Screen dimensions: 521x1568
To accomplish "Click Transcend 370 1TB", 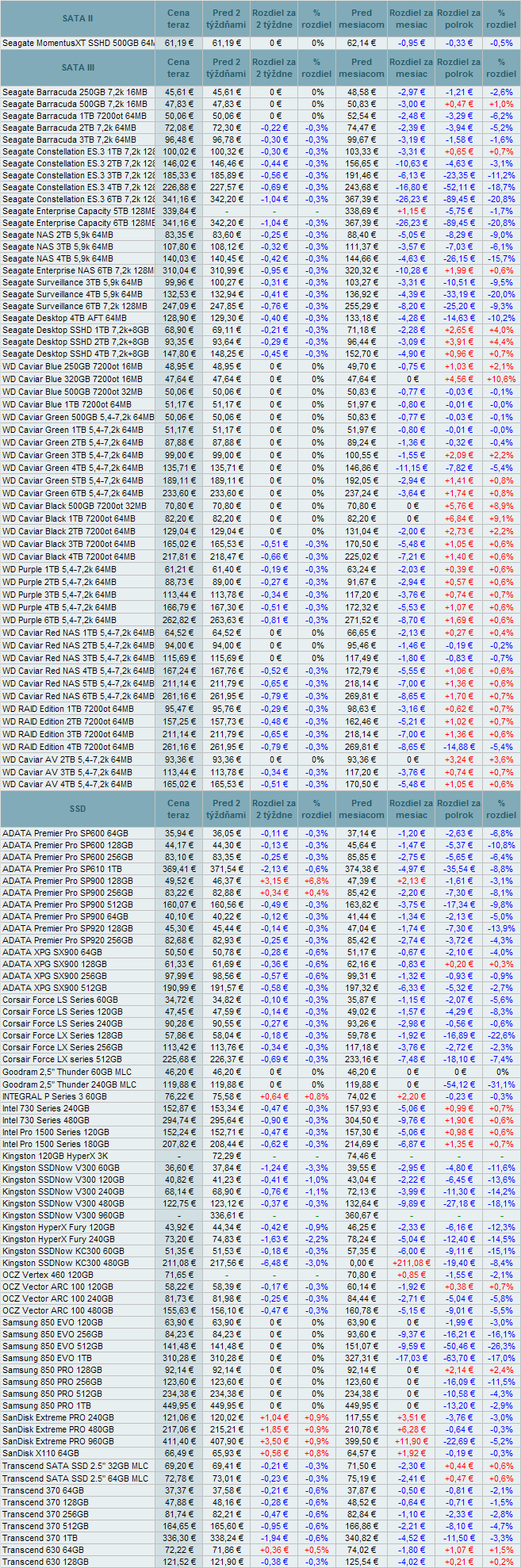I will click(x=41, y=1538).
